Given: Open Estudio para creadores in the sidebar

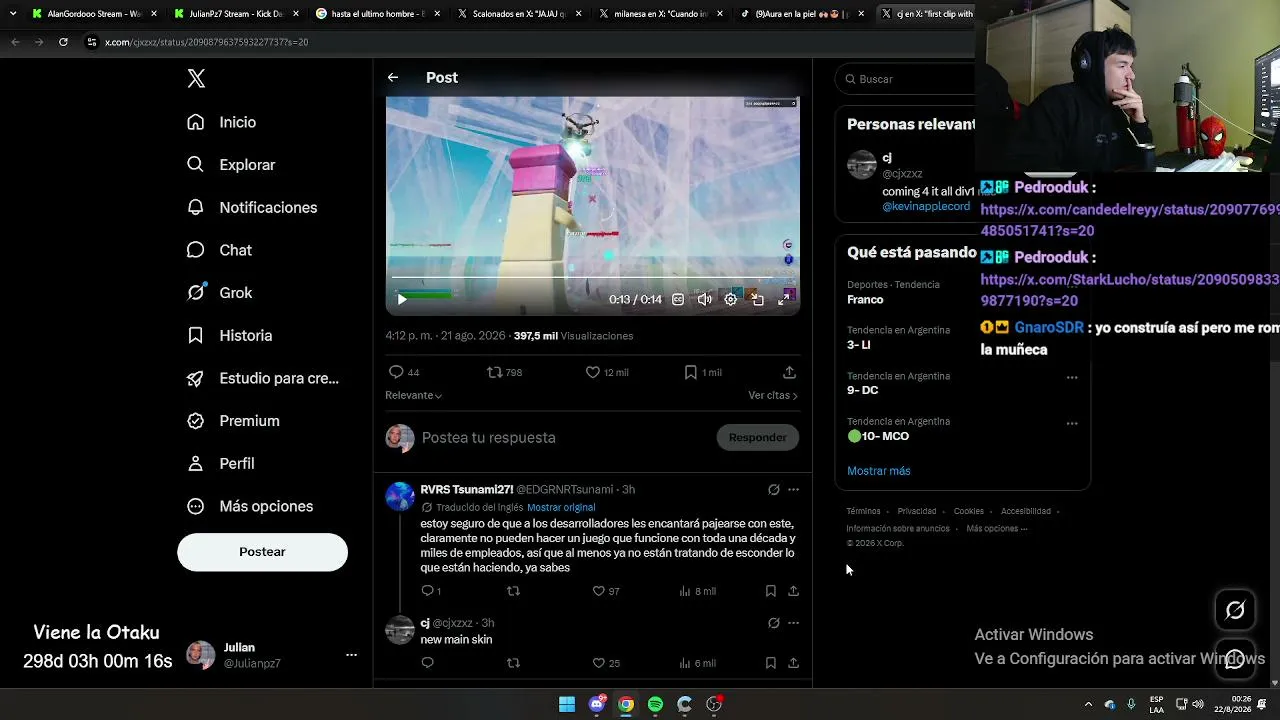Looking at the screenshot, I should pyautogui.click(x=262, y=378).
